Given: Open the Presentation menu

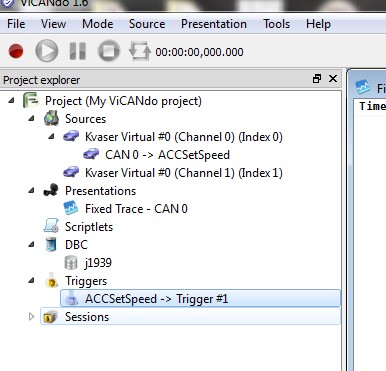Looking at the screenshot, I should (x=214, y=24).
